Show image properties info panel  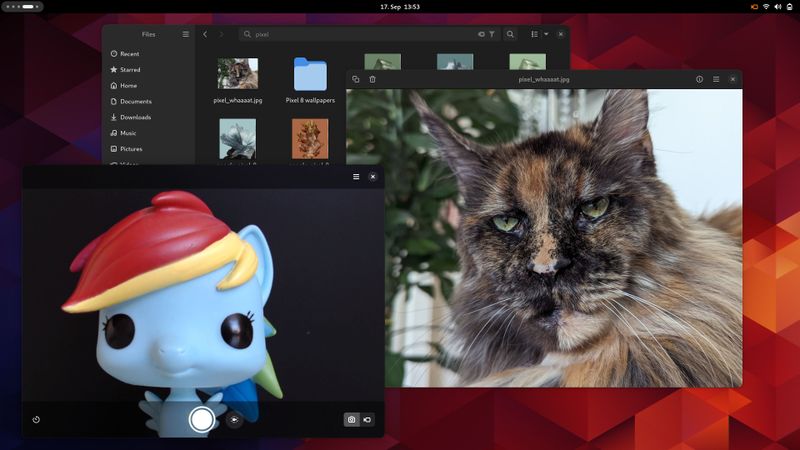(699, 79)
